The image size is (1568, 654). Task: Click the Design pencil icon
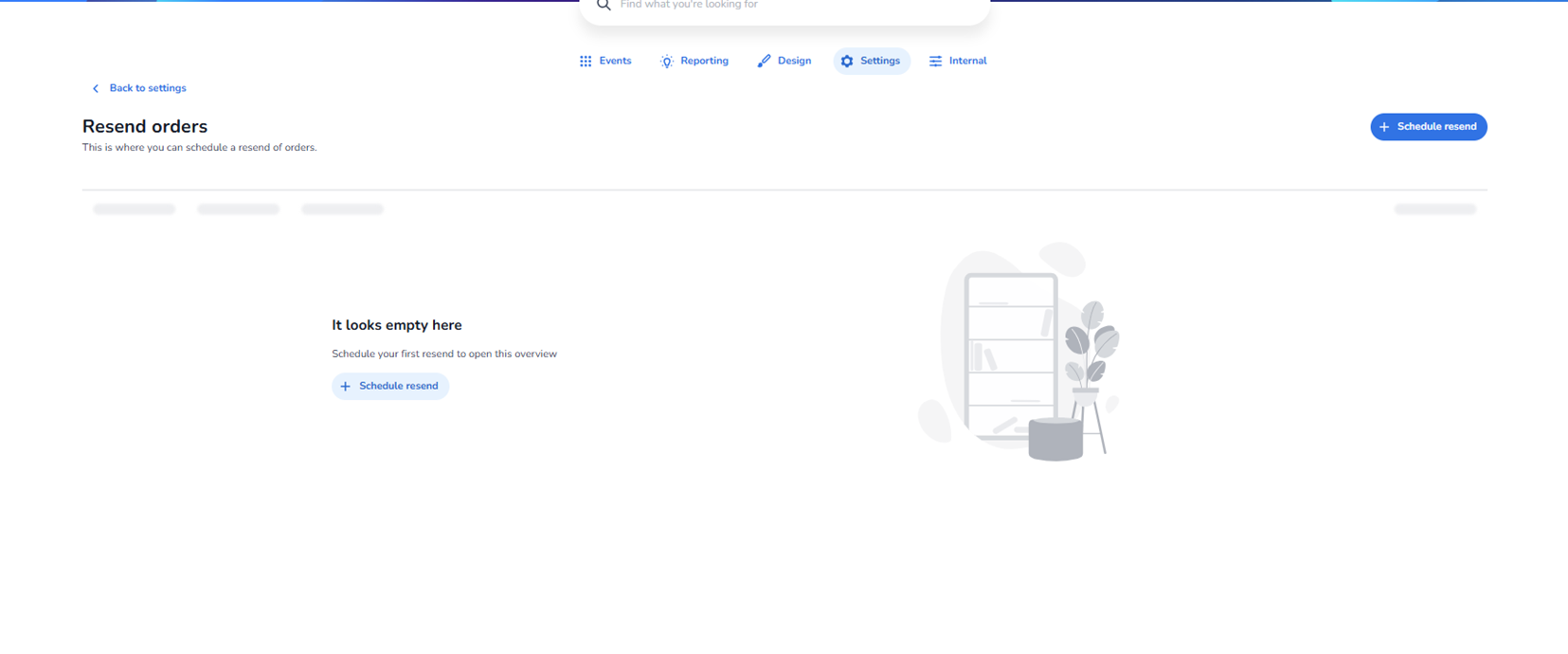click(764, 62)
